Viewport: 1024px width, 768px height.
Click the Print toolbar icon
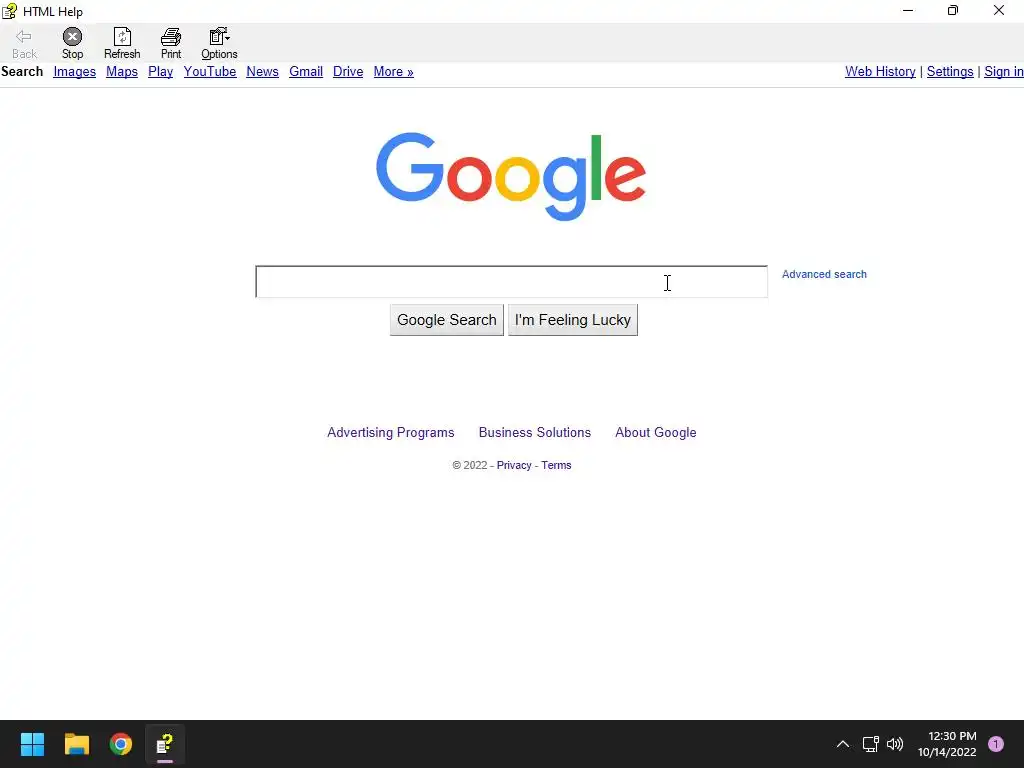pyautogui.click(x=171, y=37)
